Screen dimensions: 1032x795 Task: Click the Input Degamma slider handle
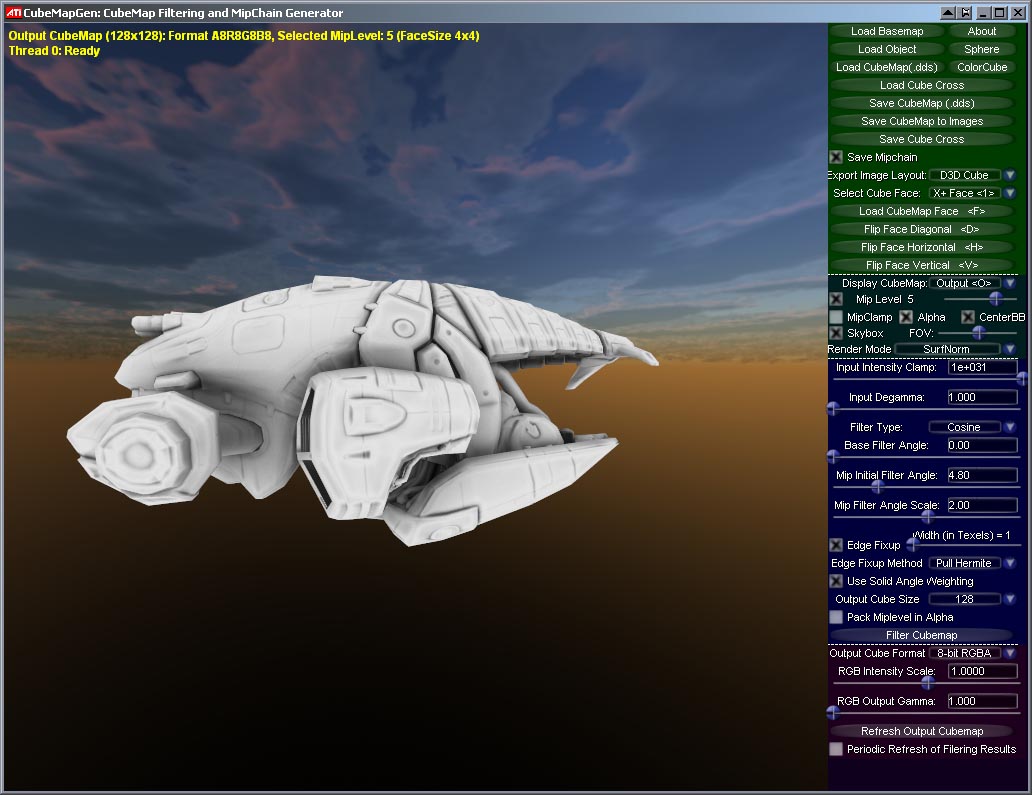pos(833,409)
